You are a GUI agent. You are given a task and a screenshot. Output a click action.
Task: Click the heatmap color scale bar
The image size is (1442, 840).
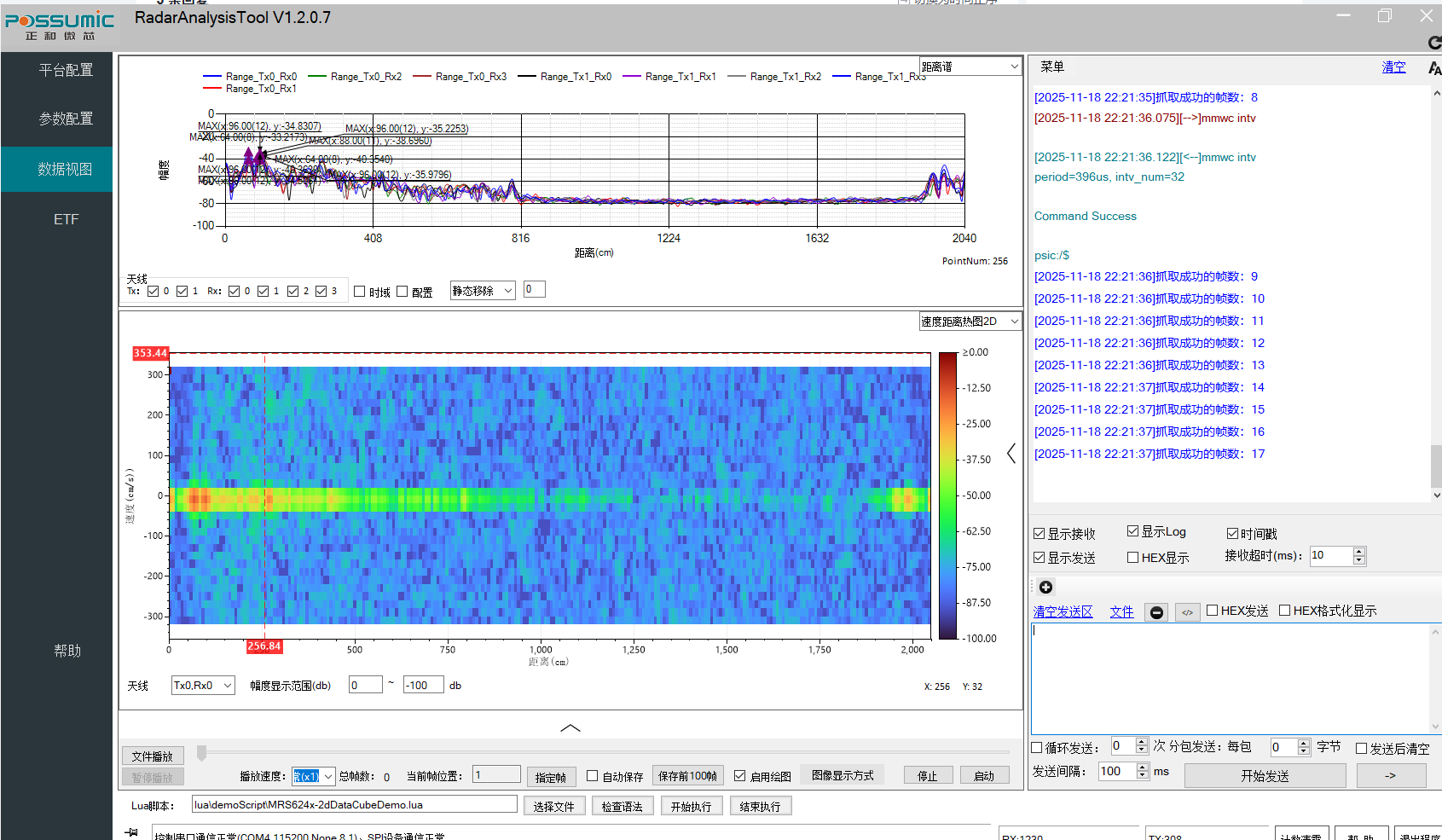click(x=947, y=495)
